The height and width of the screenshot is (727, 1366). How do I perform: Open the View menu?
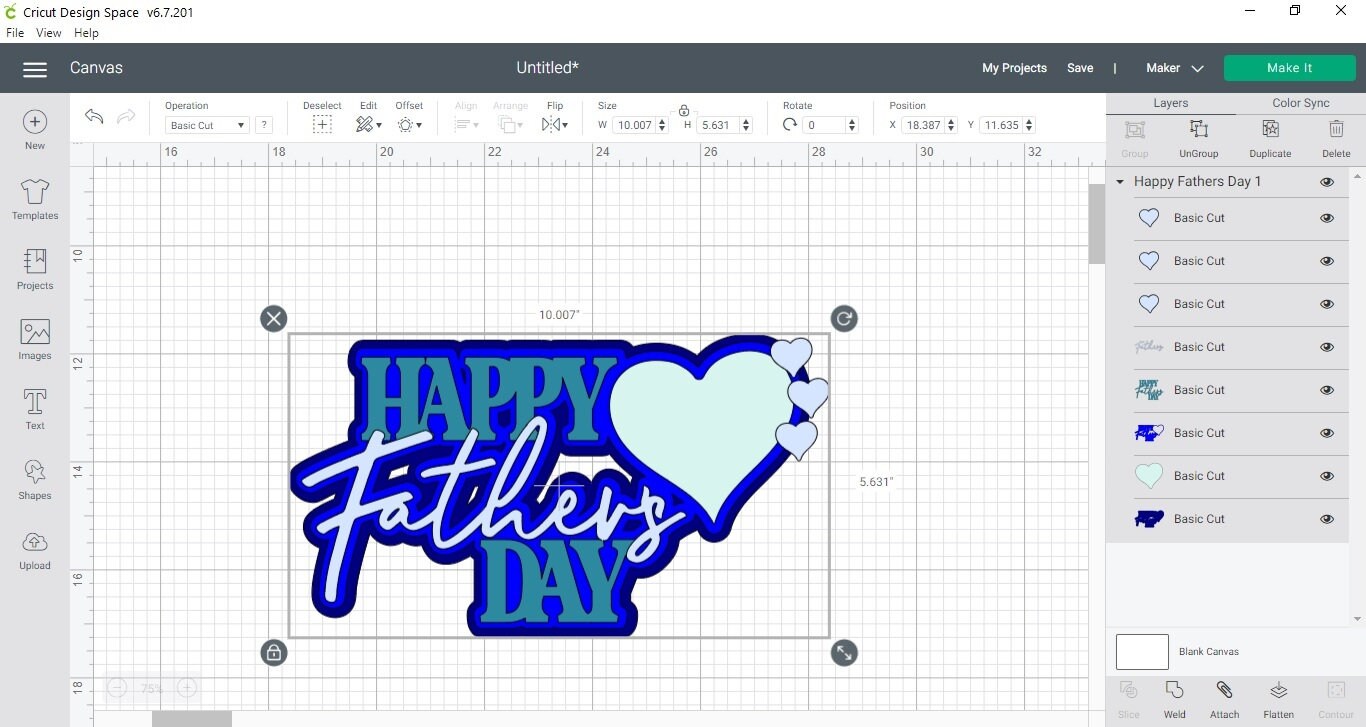point(49,33)
